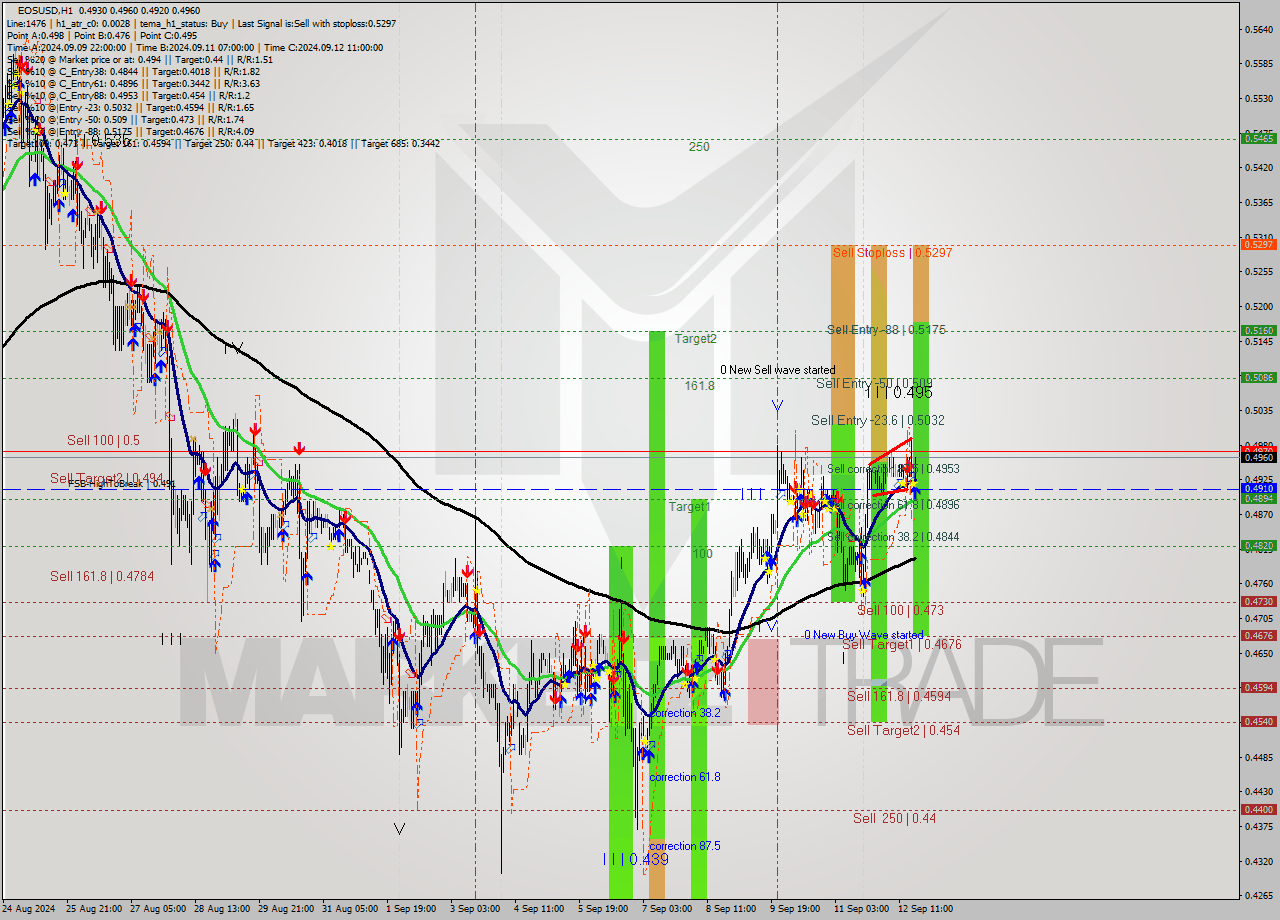Click the '31 Aug 05:00' time label

pos(349,909)
